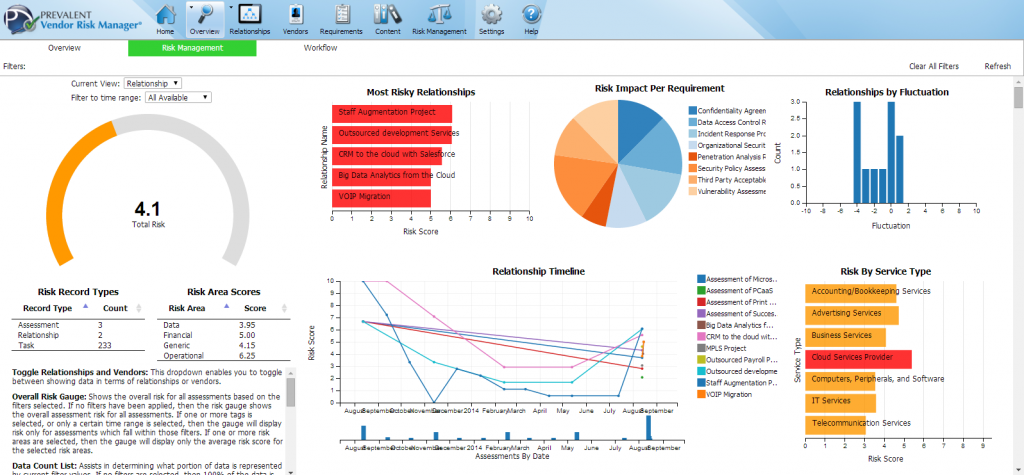1024x475 pixels.
Task: Switch to the Workflow tab
Action: pyautogui.click(x=320, y=48)
